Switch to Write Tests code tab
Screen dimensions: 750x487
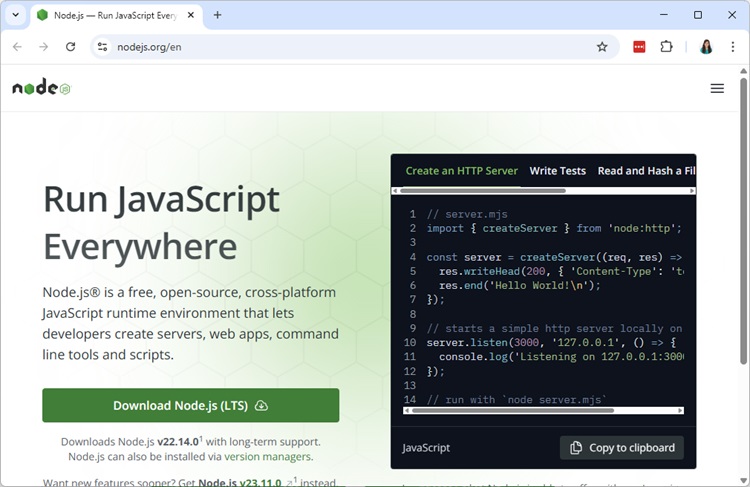(557, 171)
